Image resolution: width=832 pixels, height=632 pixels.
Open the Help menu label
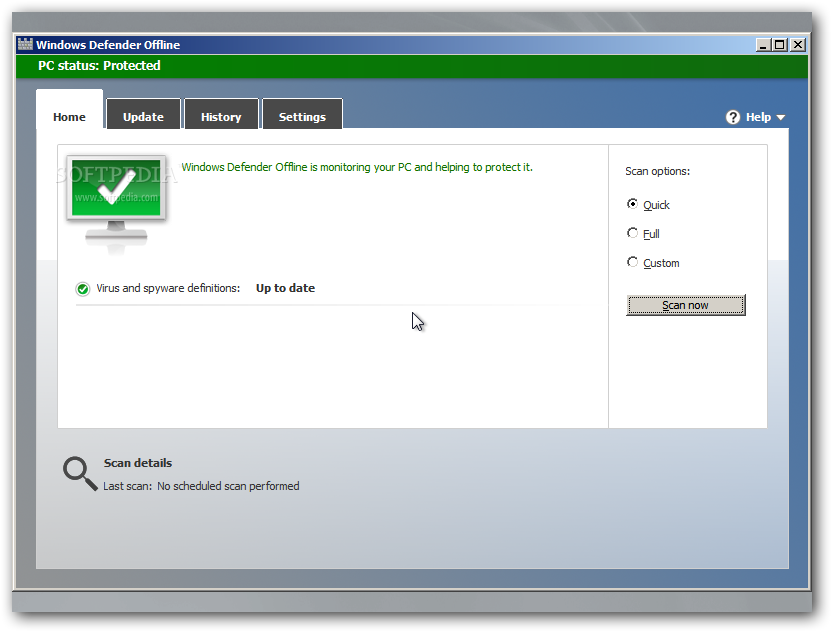click(x=758, y=117)
